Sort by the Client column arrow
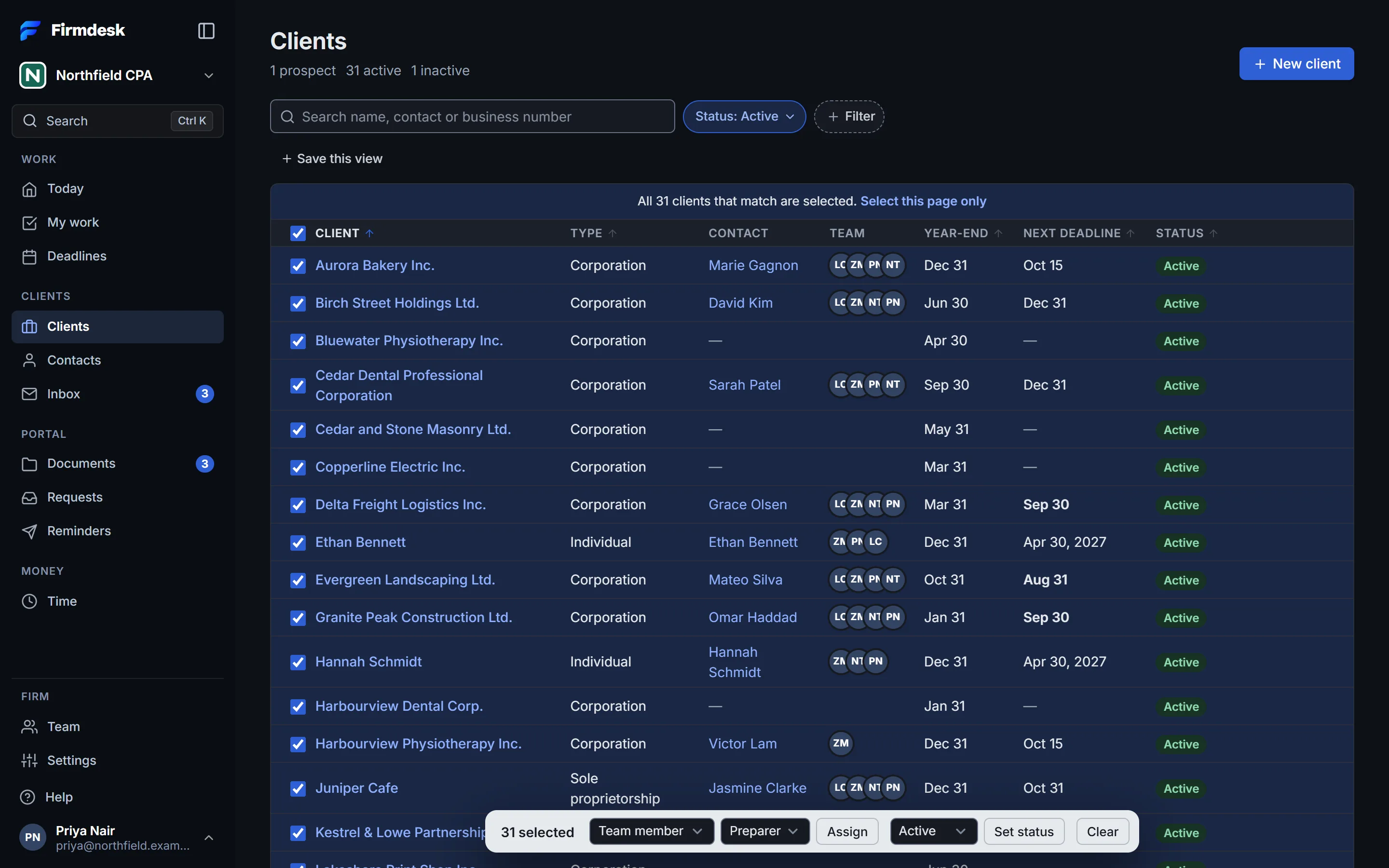1389x868 pixels. (369, 233)
